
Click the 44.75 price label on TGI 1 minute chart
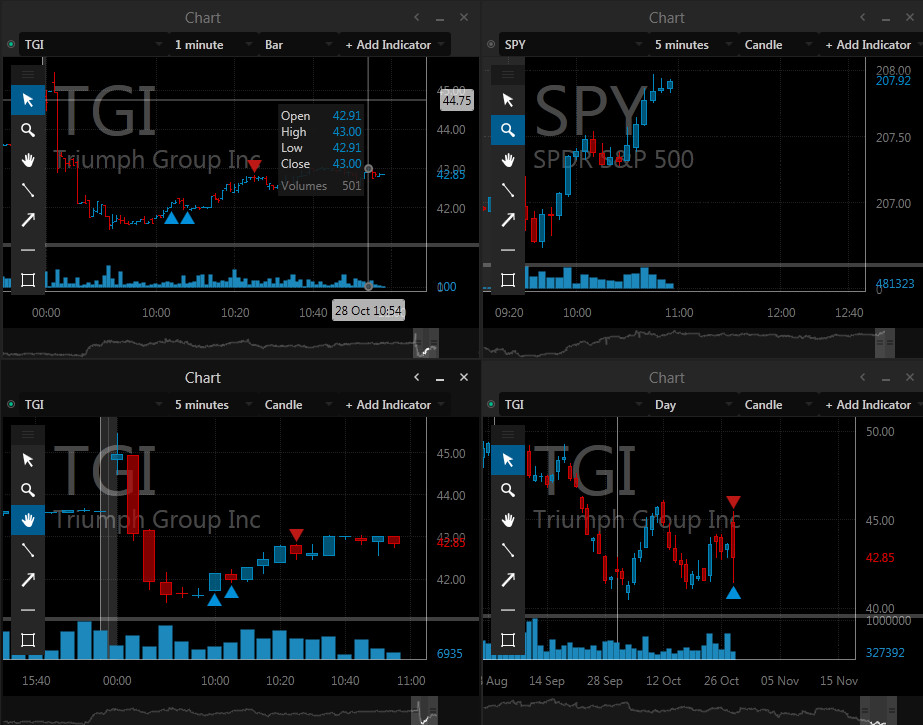point(457,101)
